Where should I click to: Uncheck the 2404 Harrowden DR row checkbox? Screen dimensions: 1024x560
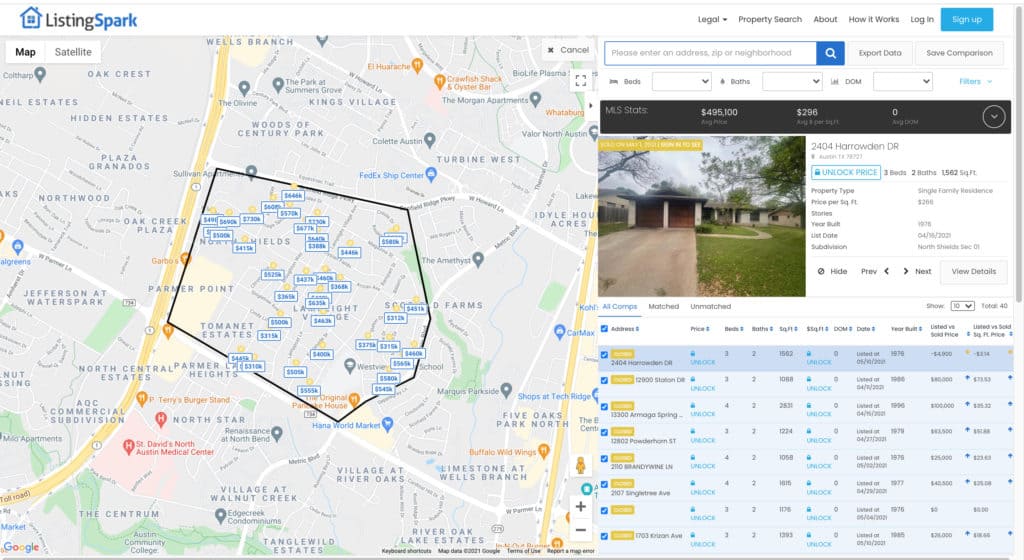click(x=604, y=356)
